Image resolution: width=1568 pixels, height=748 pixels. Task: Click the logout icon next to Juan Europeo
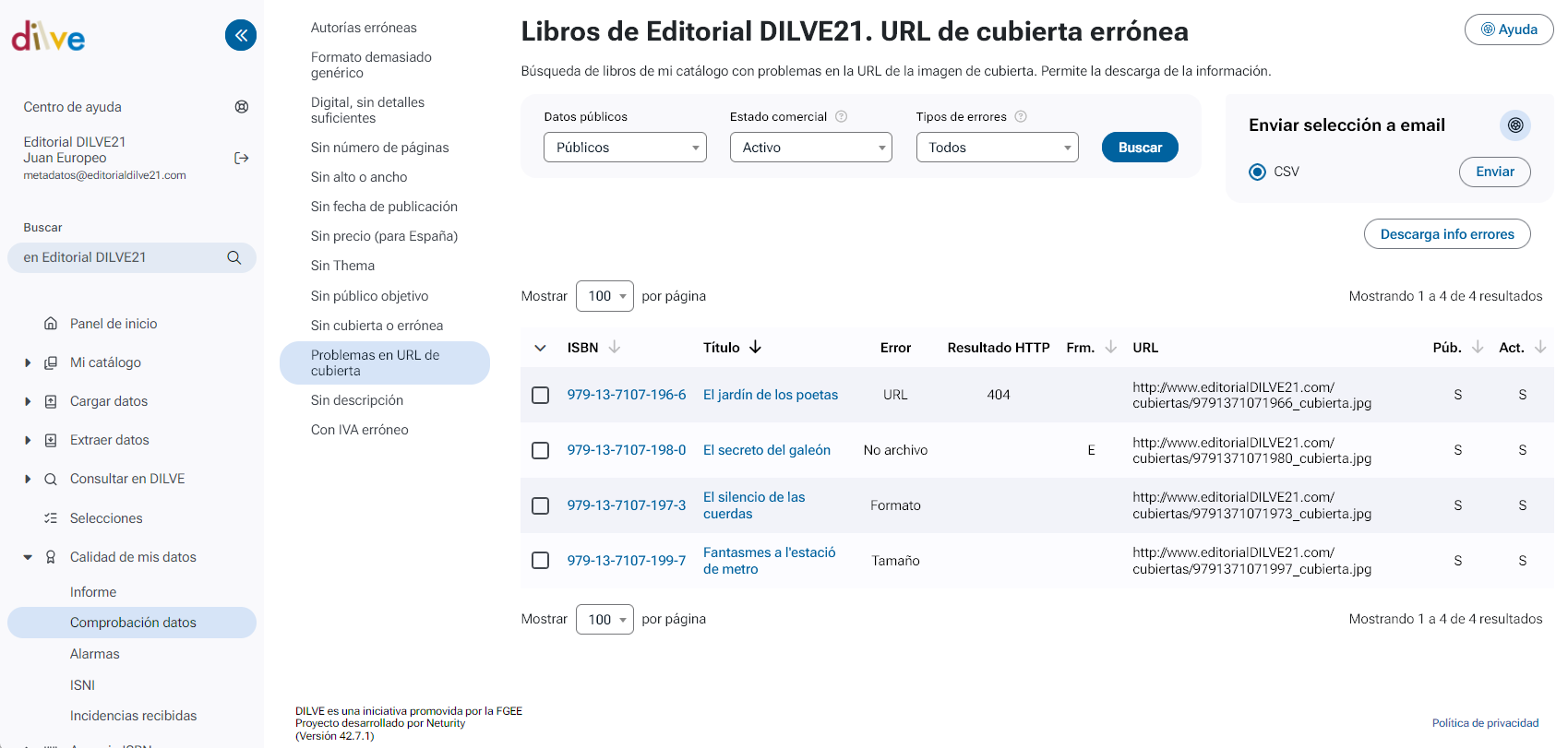[242, 159]
